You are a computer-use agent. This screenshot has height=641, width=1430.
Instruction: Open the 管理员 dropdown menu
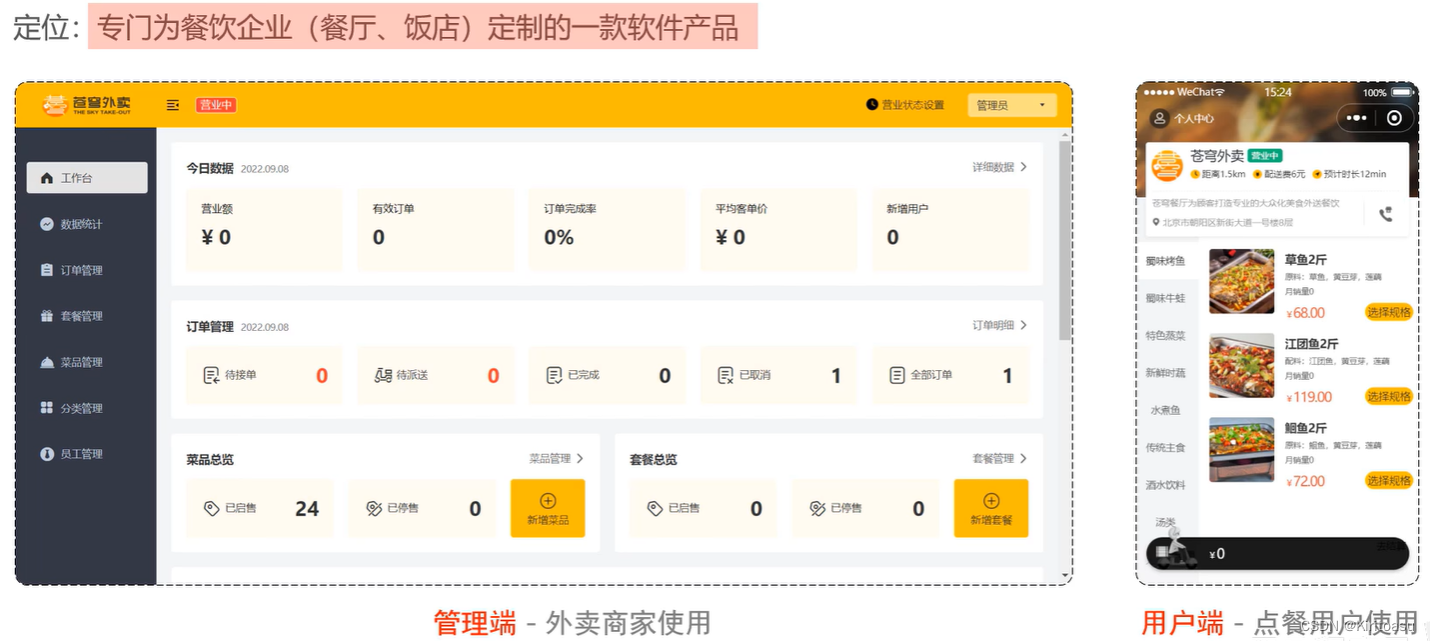point(1012,105)
